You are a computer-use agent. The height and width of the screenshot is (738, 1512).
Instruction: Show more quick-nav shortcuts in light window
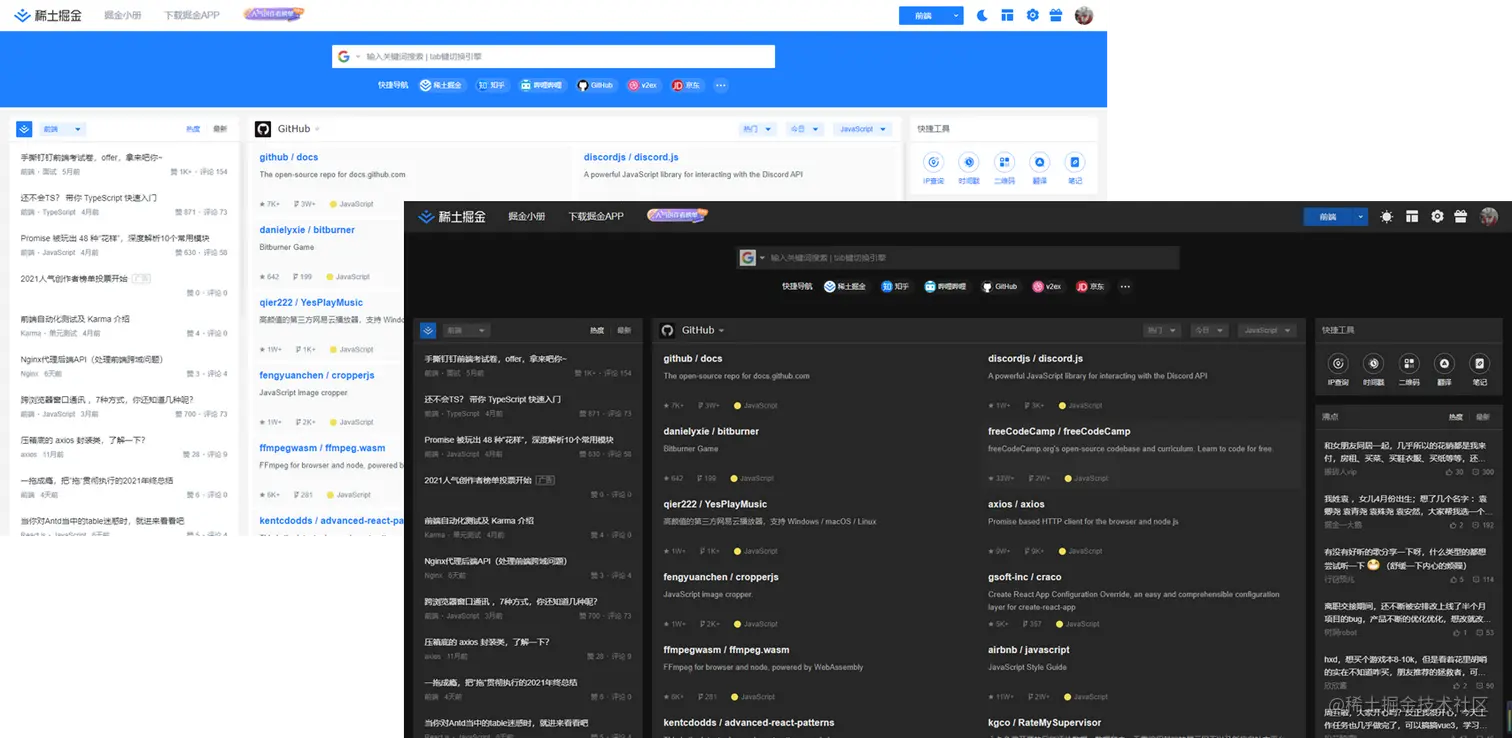point(720,85)
